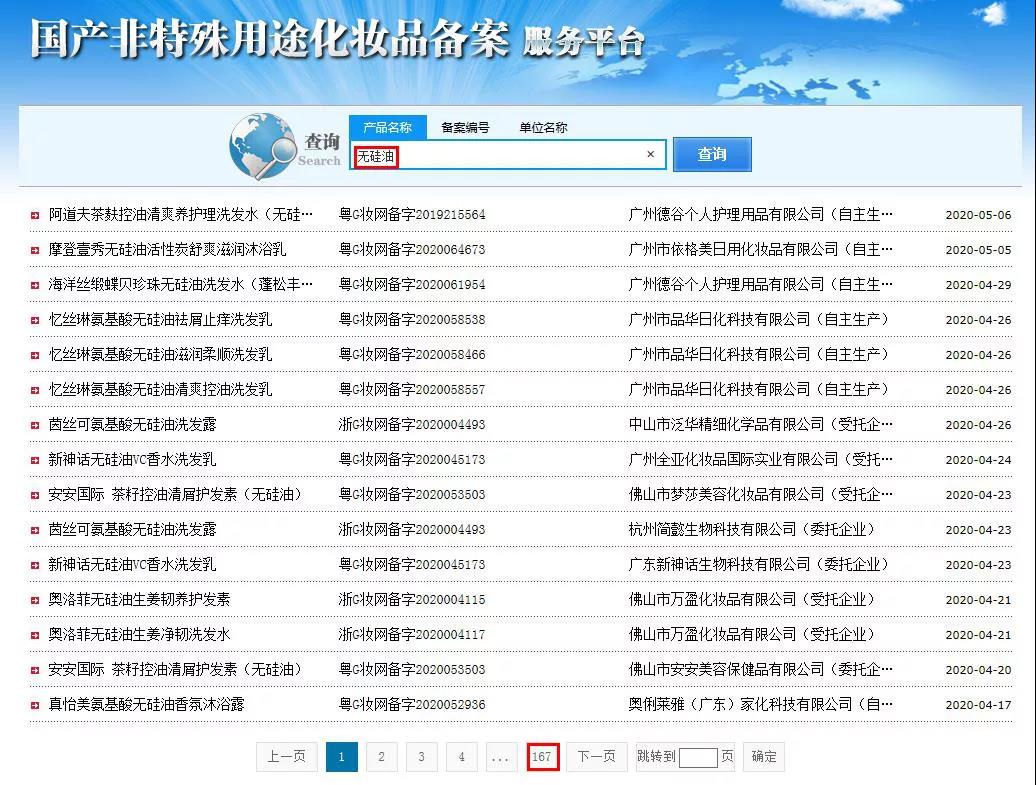Open 奥洛菲无硅油生姜净韧洗发水 product link
The height and width of the screenshot is (785, 1036).
click(139, 635)
